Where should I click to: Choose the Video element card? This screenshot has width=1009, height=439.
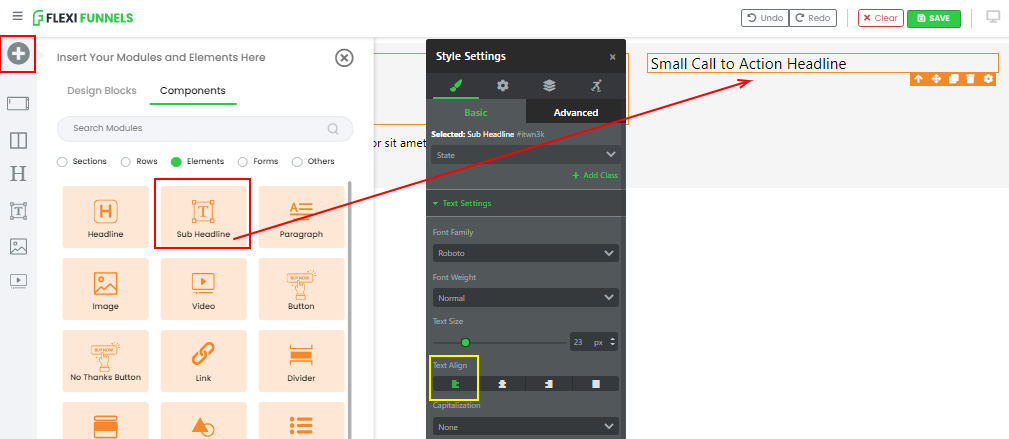tap(203, 289)
